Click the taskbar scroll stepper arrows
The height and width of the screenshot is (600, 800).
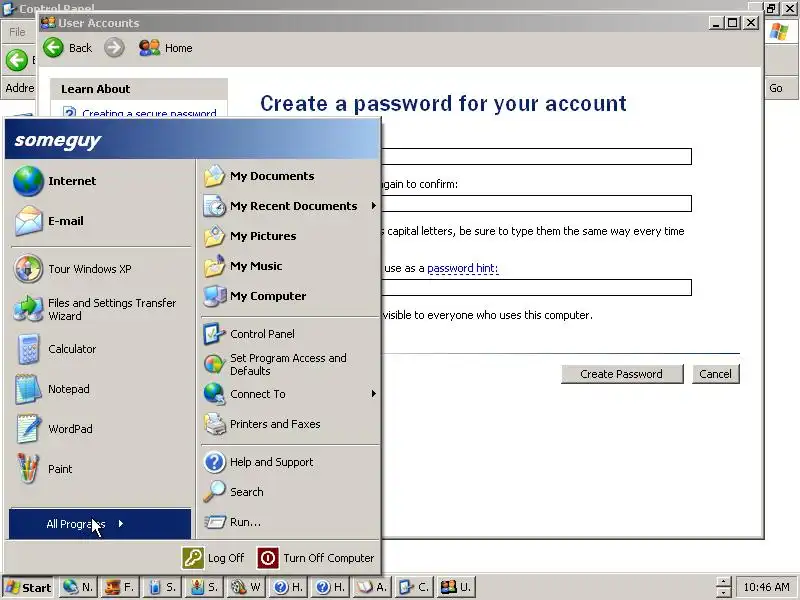click(x=723, y=587)
